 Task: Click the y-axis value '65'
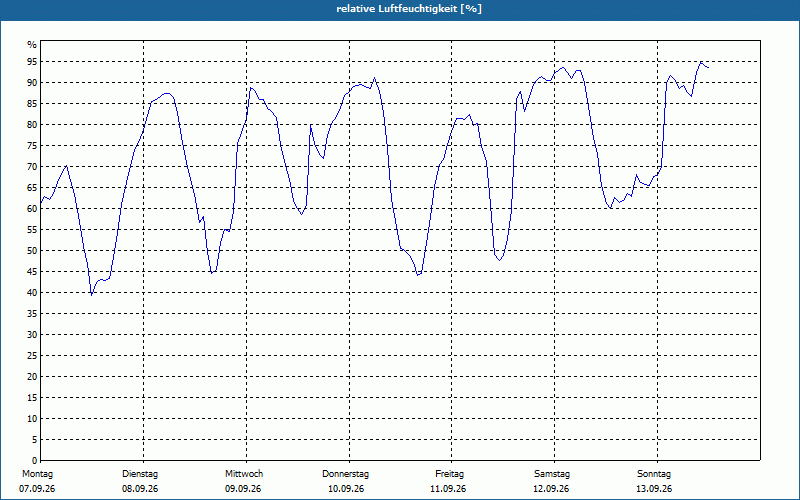(x=32, y=188)
